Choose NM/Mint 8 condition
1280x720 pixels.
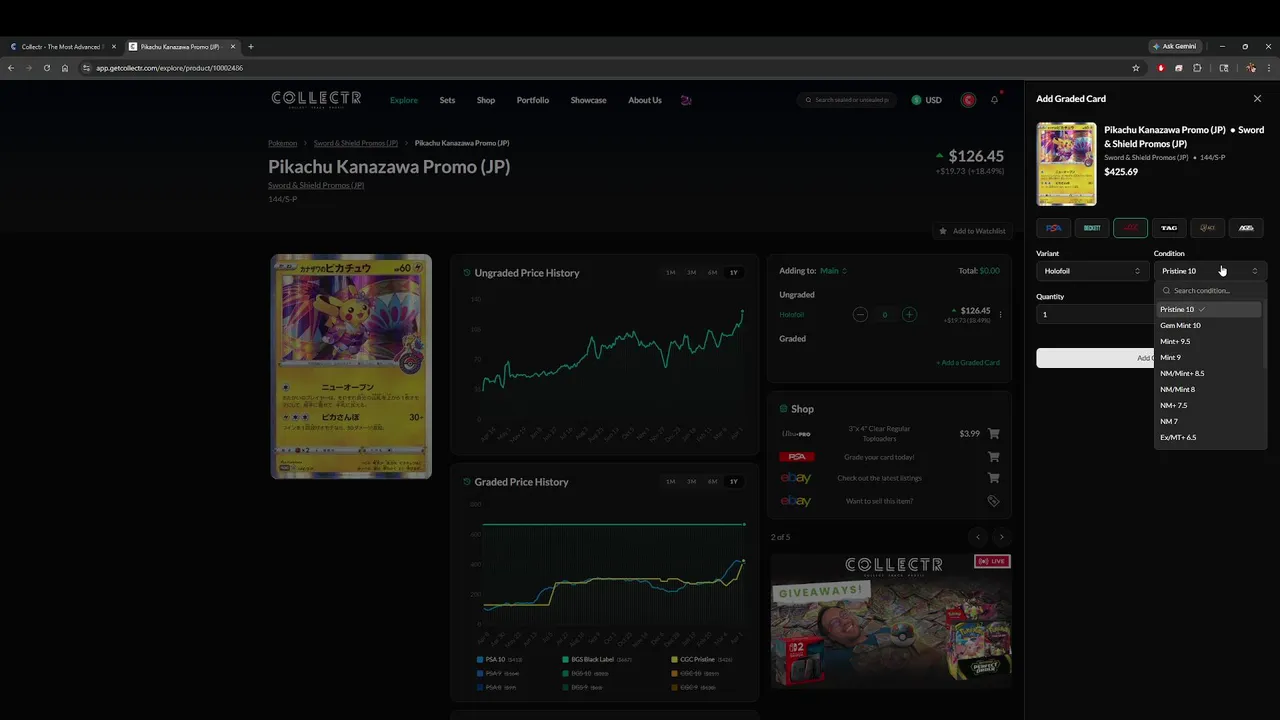[1208, 389]
